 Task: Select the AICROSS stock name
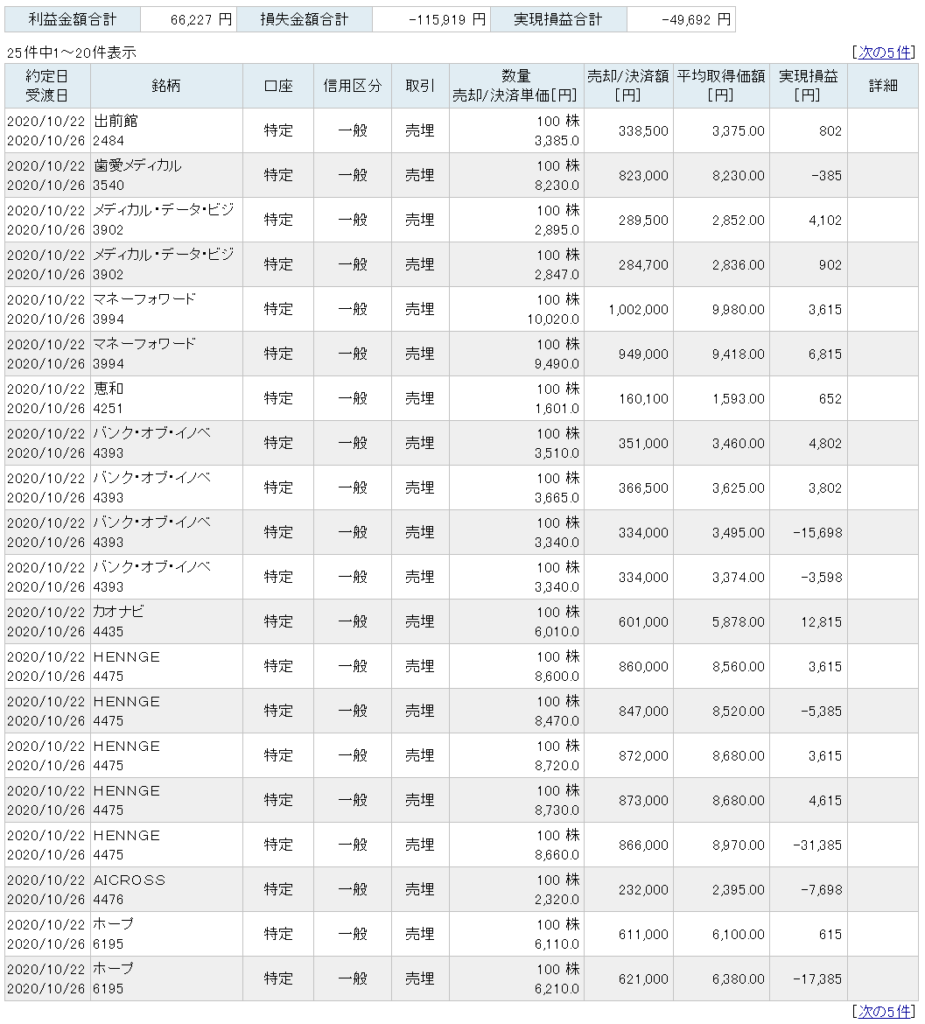(x=129, y=880)
